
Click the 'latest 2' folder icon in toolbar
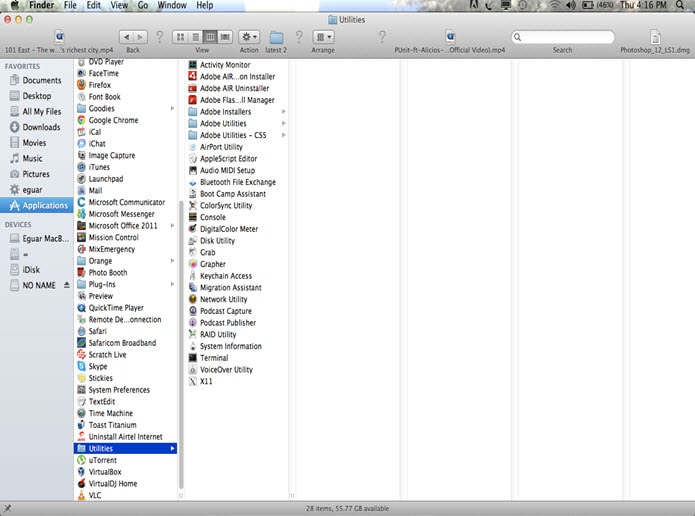click(276, 37)
